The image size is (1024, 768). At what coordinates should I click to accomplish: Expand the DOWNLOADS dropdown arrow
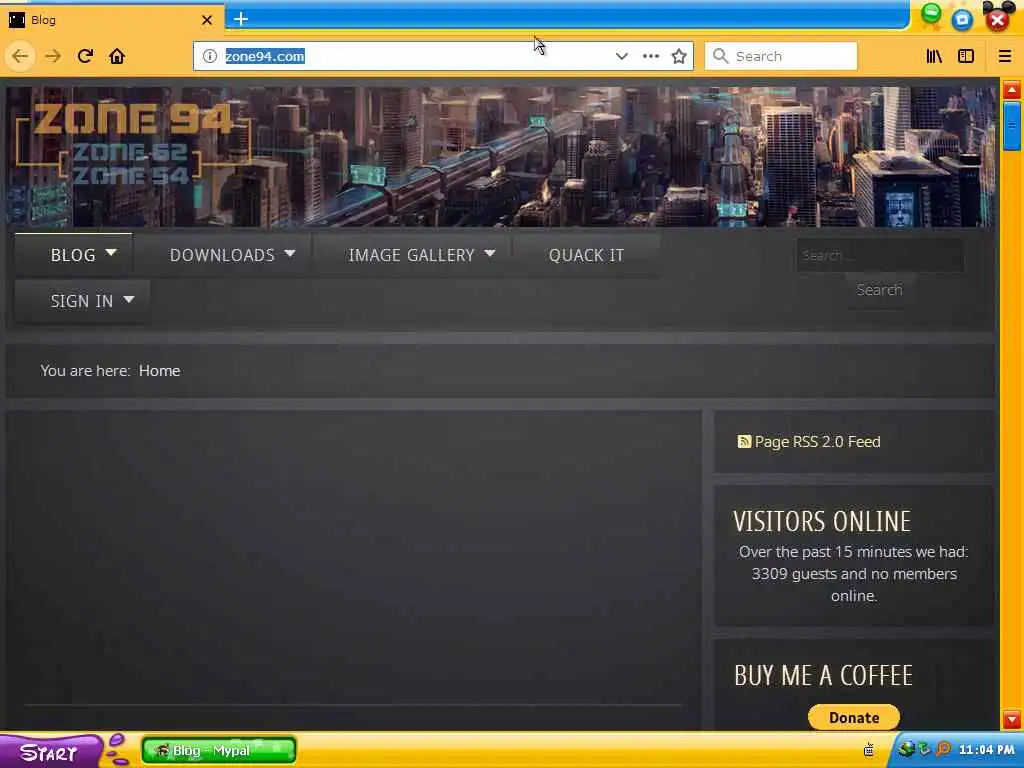click(x=290, y=253)
